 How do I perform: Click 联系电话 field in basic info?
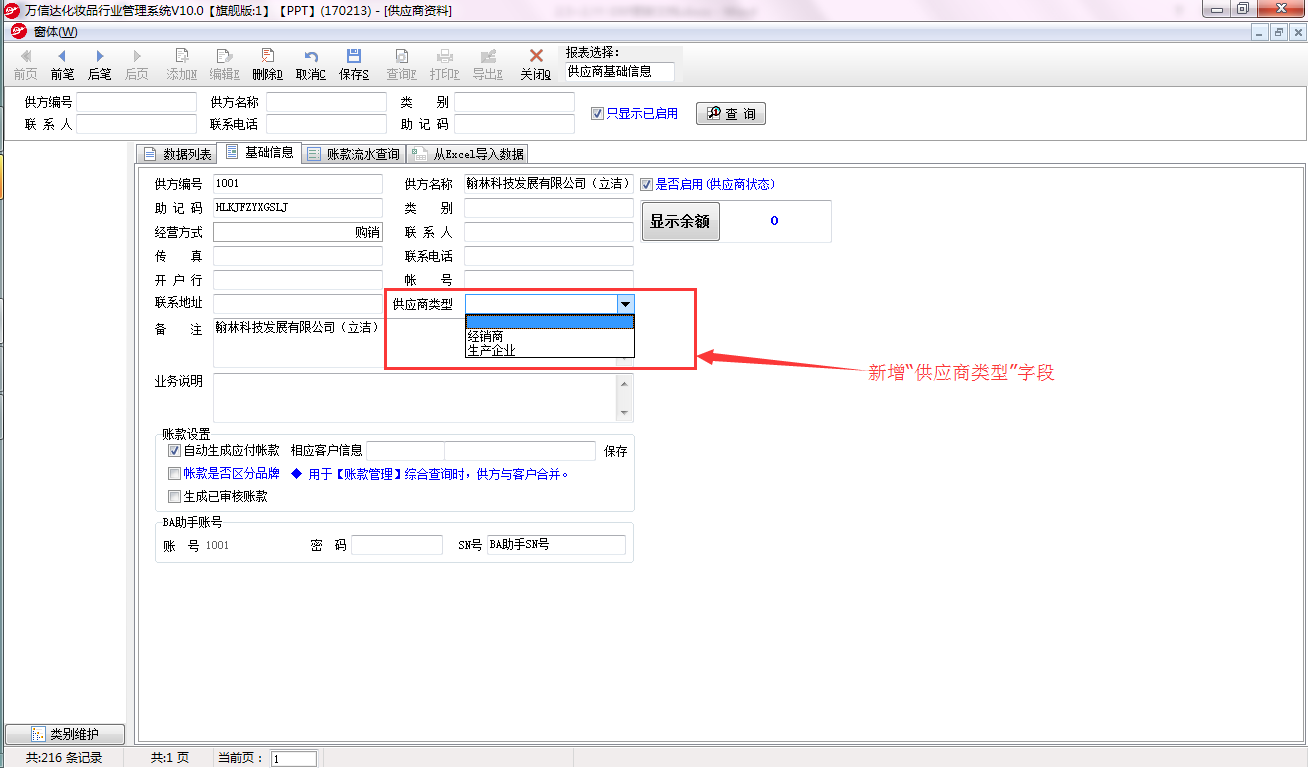tap(549, 256)
